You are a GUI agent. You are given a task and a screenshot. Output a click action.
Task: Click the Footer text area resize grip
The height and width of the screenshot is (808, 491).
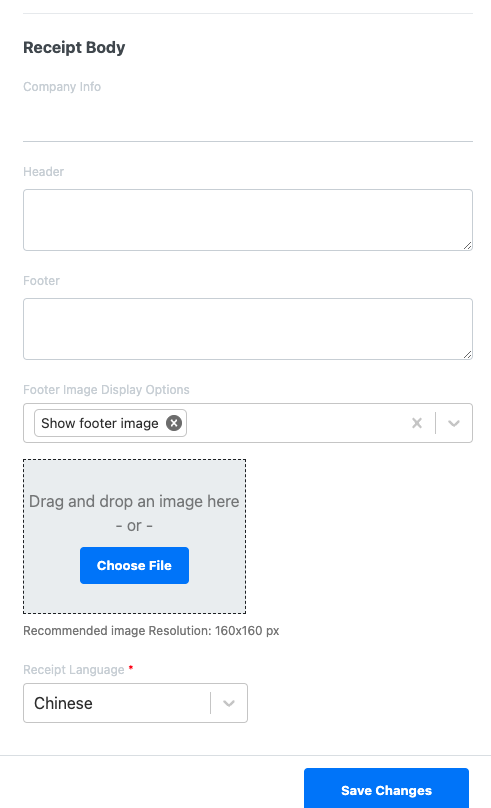467,355
